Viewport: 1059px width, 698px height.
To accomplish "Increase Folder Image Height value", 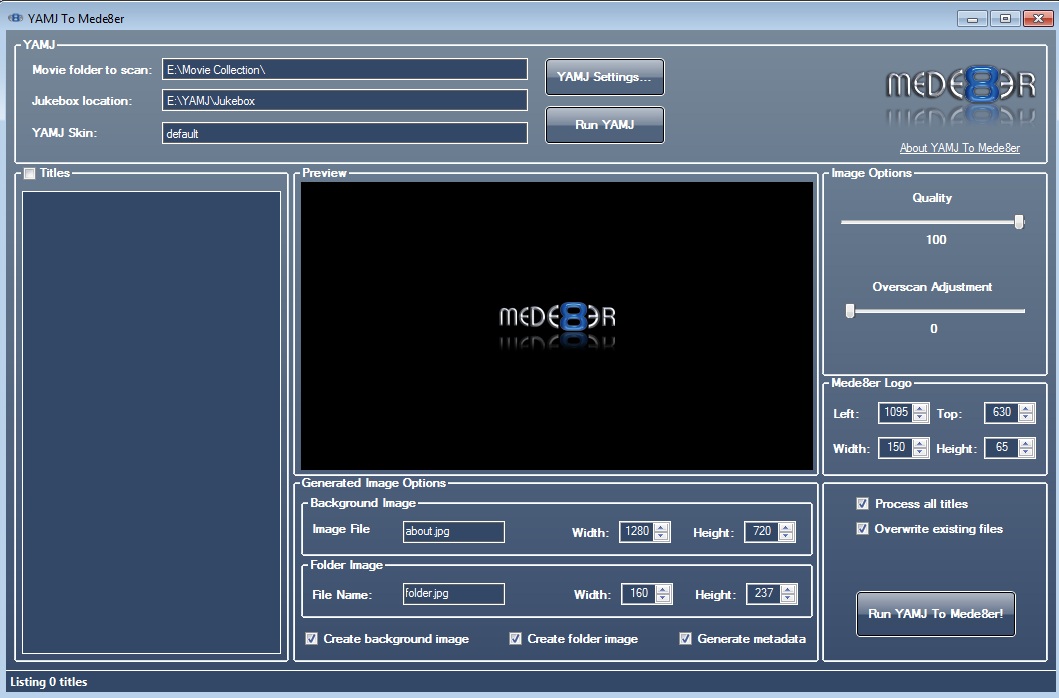I will pos(788,590).
